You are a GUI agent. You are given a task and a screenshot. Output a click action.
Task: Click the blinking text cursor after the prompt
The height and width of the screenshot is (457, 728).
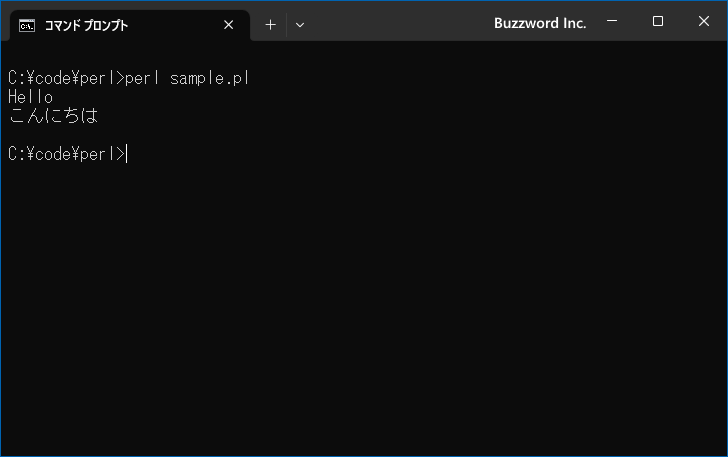pyautogui.click(x=127, y=154)
